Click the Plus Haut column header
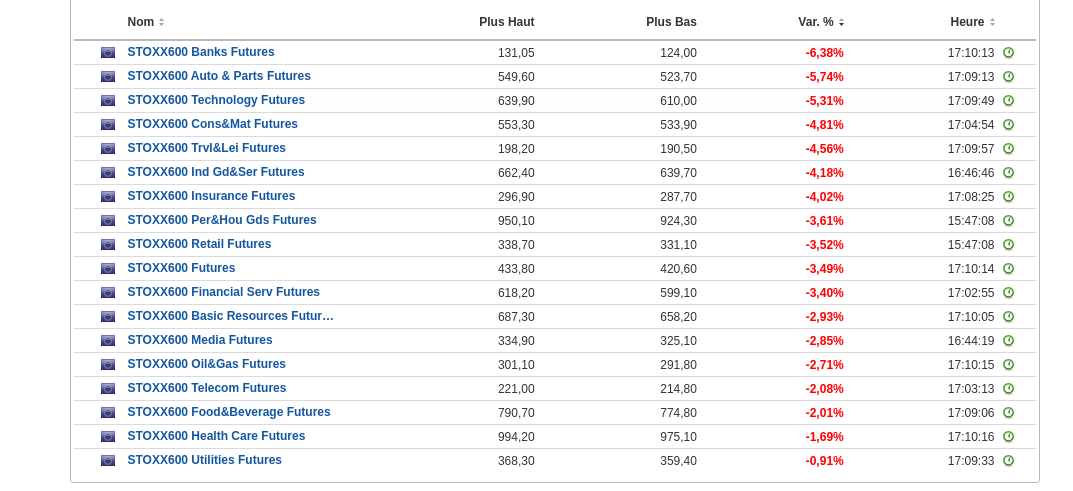 pyautogui.click(x=506, y=22)
